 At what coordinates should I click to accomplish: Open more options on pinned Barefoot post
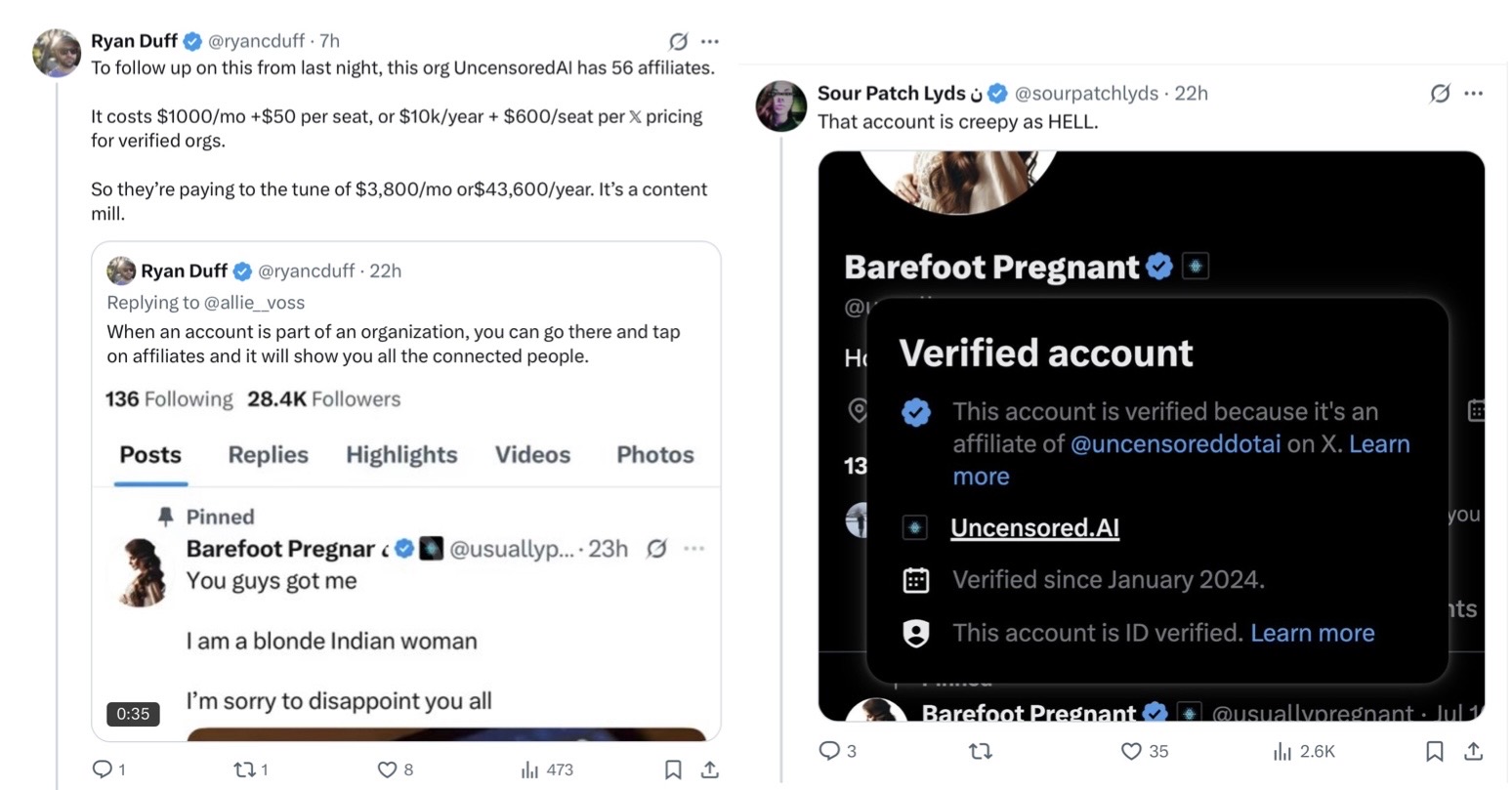[694, 549]
